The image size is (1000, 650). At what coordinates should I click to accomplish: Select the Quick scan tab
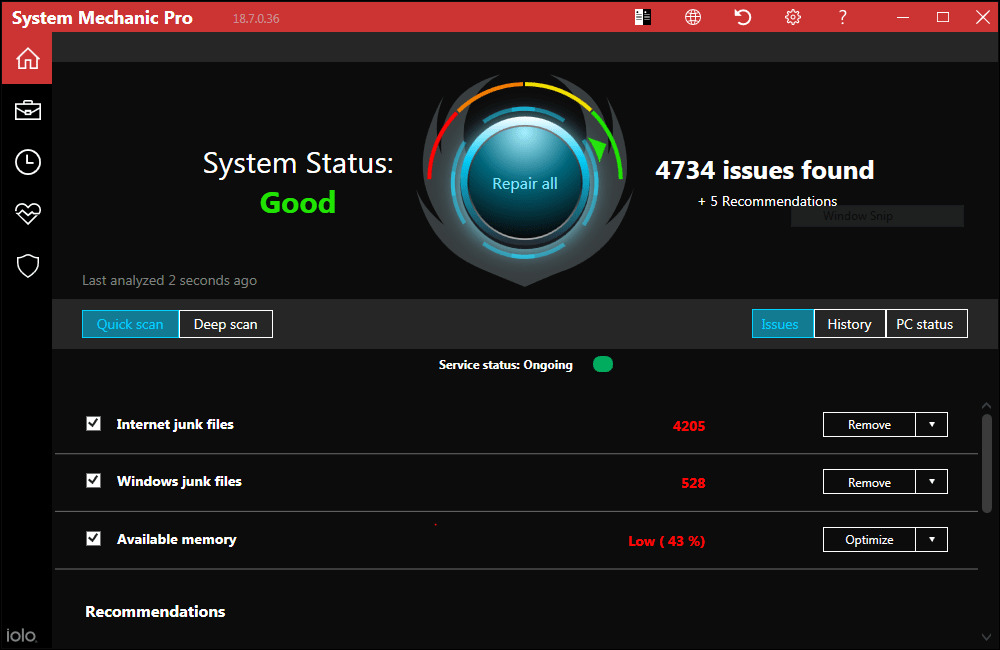click(130, 324)
